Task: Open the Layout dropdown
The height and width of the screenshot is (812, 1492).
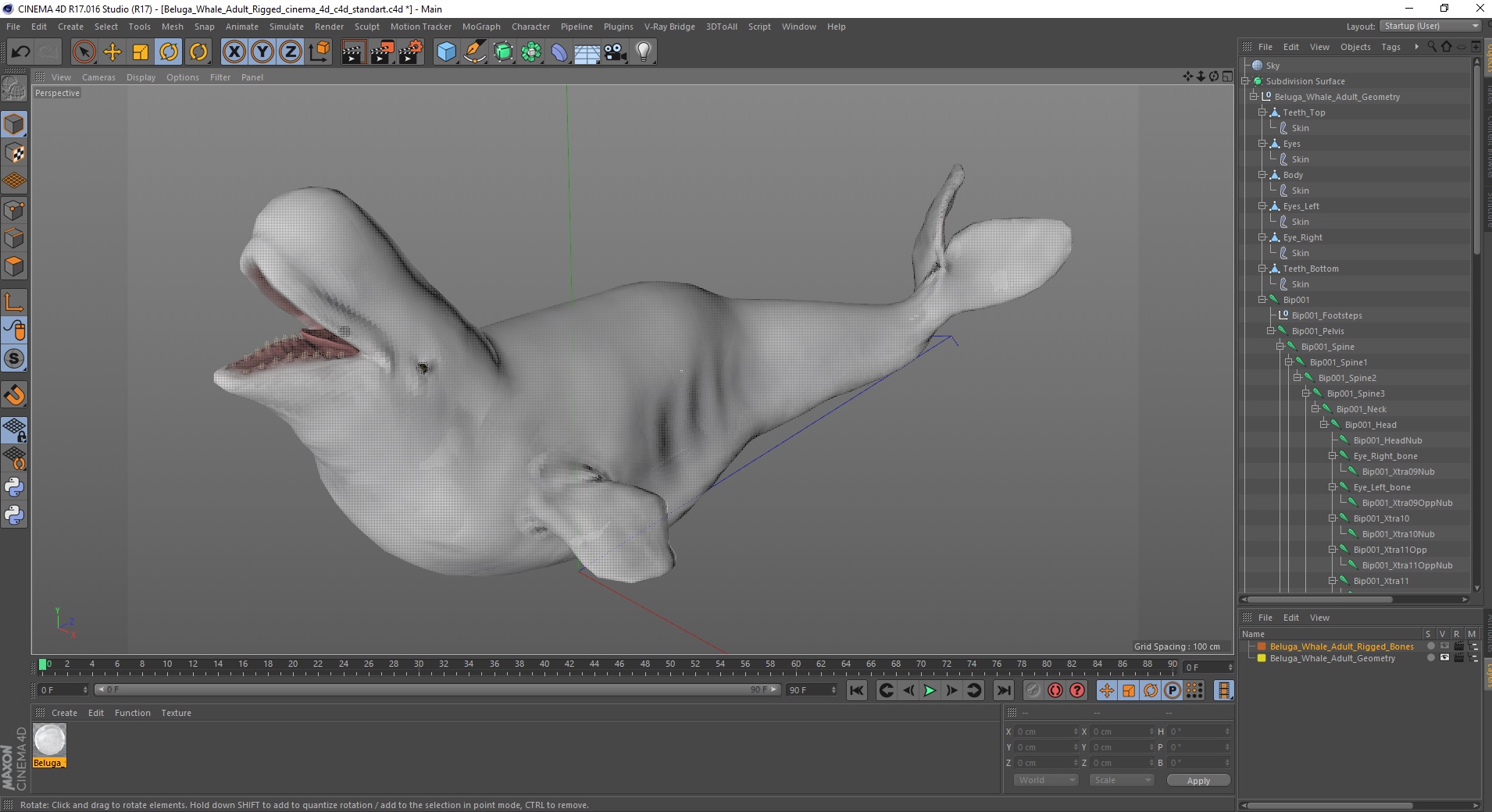Action: 1430,26
